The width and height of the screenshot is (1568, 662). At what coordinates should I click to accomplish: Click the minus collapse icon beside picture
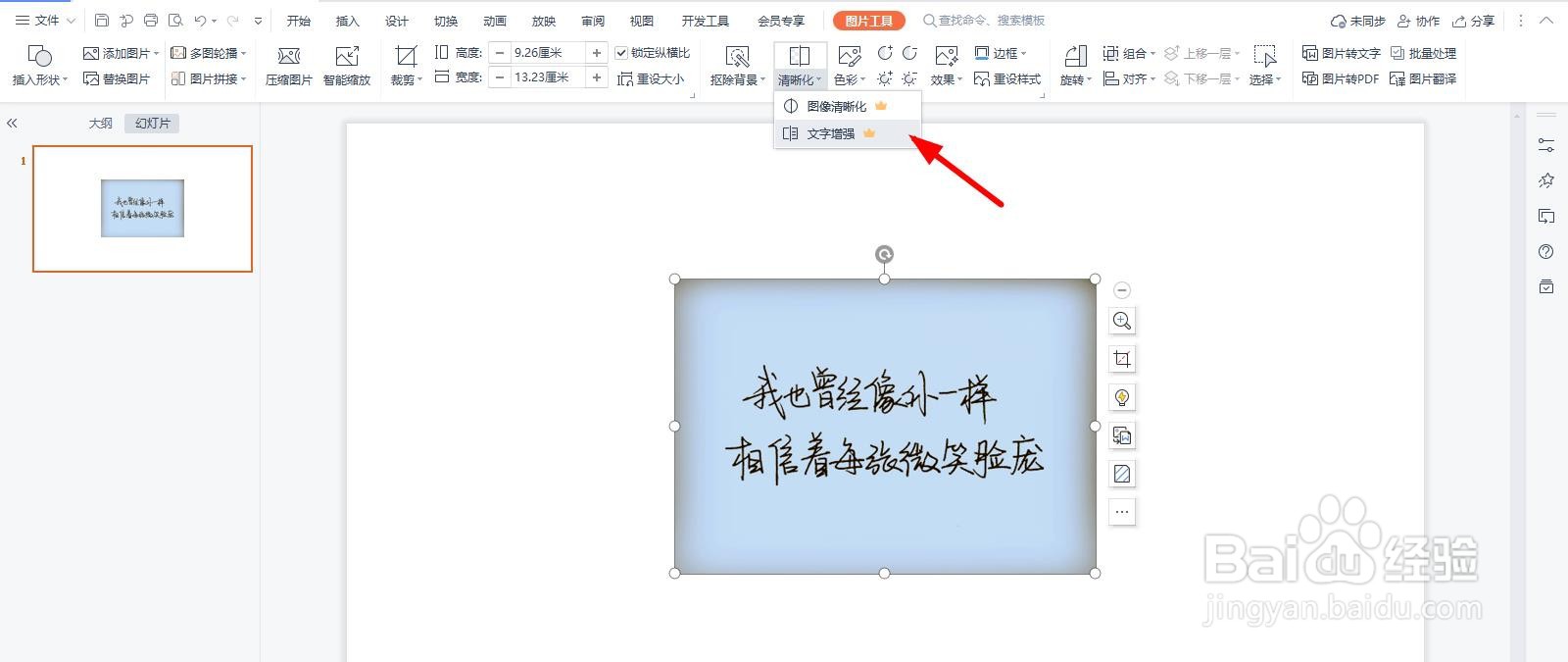click(x=1122, y=289)
